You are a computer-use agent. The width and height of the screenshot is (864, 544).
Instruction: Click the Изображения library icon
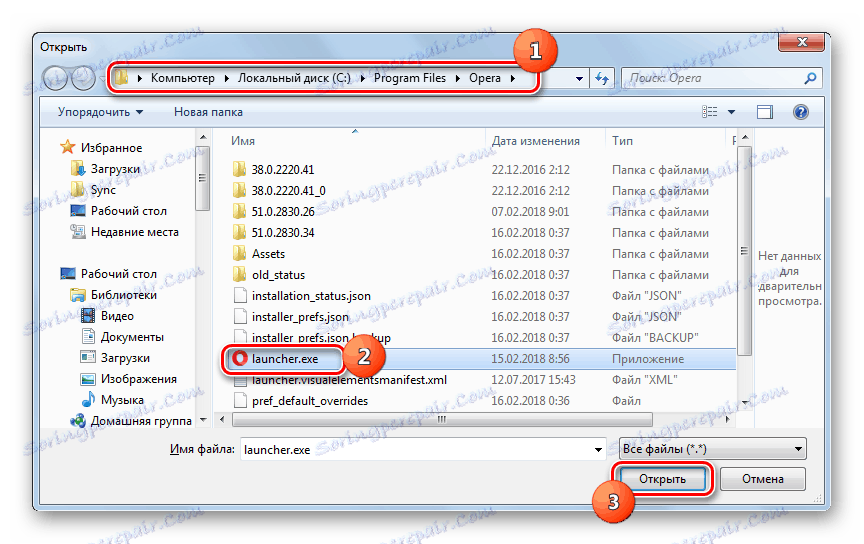[x=88, y=379]
